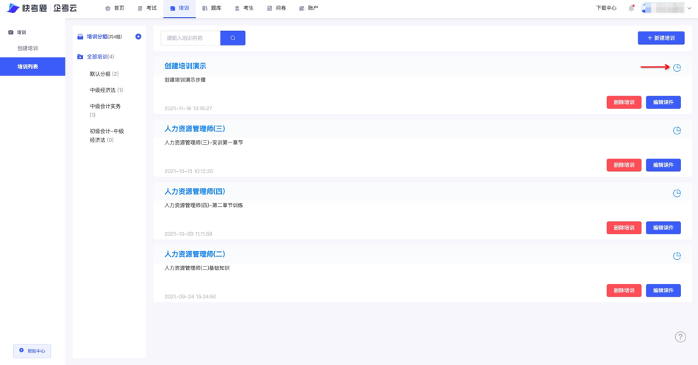Open the 题库 tab
Image resolution: width=698 pixels, height=365 pixels.
pos(211,8)
